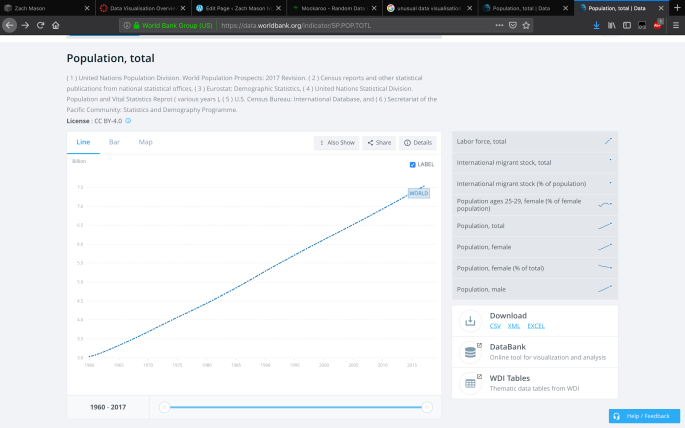
Task: Download data as EXCEL
Action: pyautogui.click(x=536, y=326)
